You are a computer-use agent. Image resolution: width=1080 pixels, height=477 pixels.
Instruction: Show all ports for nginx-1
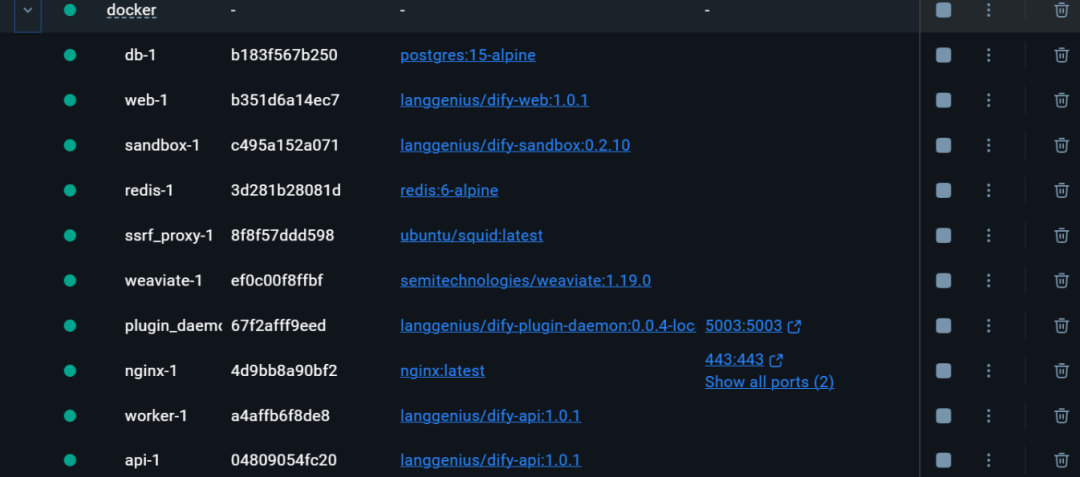(769, 382)
